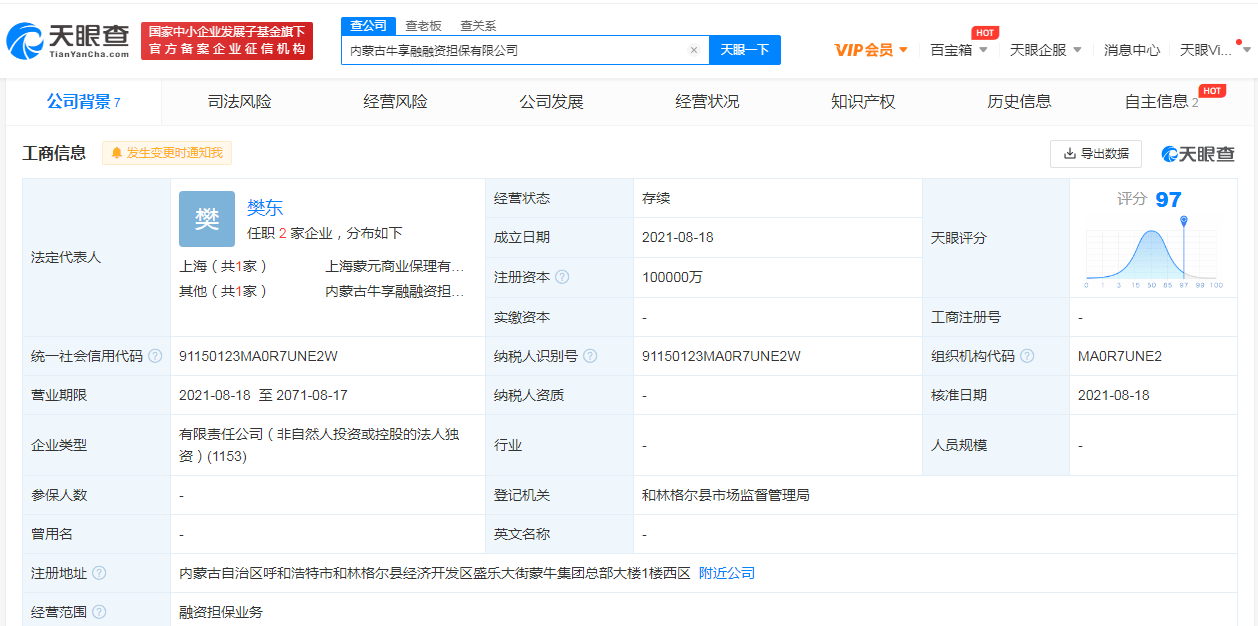Click help icon next to 注册地址
The width and height of the screenshot is (1258, 626).
point(99,573)
